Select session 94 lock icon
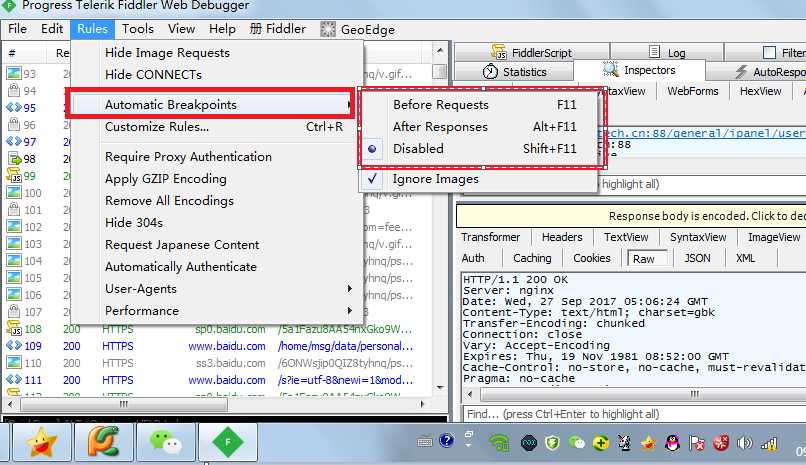Screen dimensions: 806x465 14,90
